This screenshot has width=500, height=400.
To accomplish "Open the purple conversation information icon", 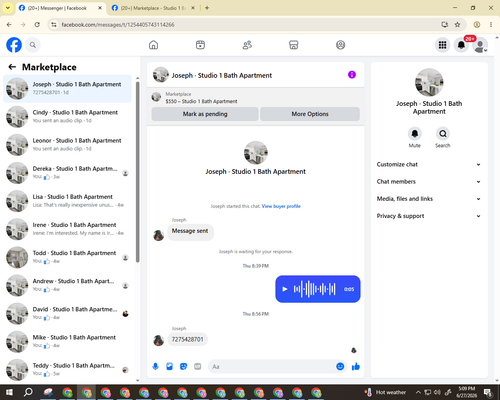I will click(352, 75).
